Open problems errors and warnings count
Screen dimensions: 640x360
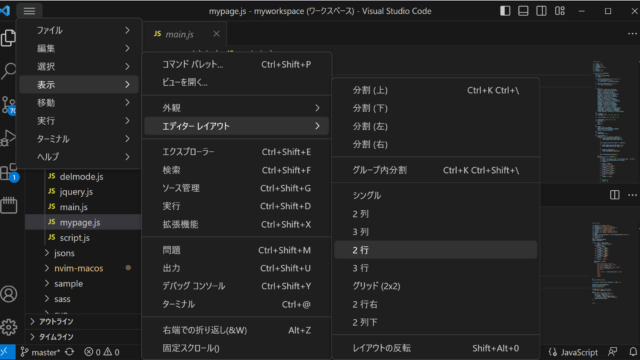pyautogui.click(x=102, y=352)
